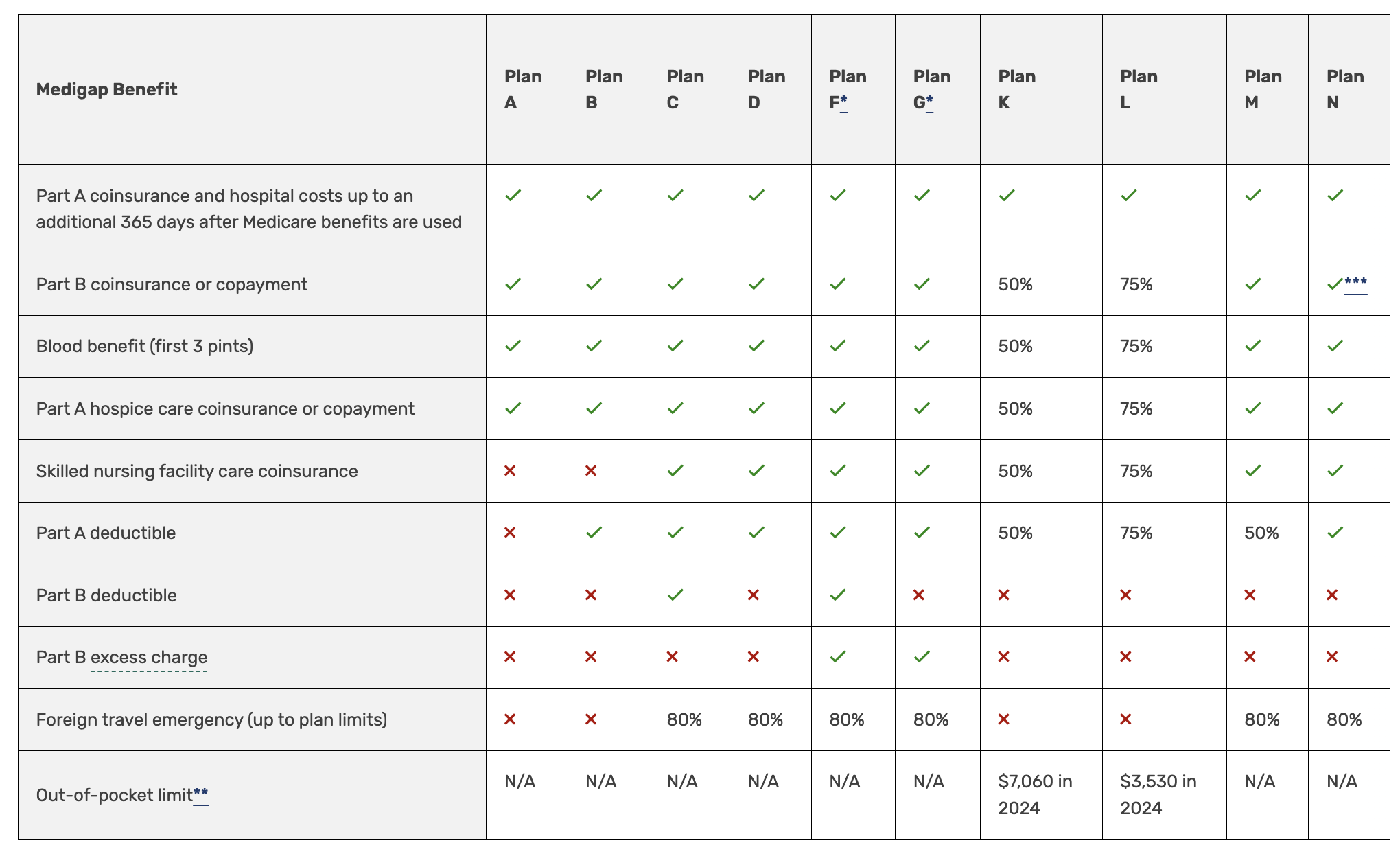The width and height of the screenshot is (1400, 854).
Task: Open the triple-asterisk footnote in Plan N column
Action: coord(1355,284)
